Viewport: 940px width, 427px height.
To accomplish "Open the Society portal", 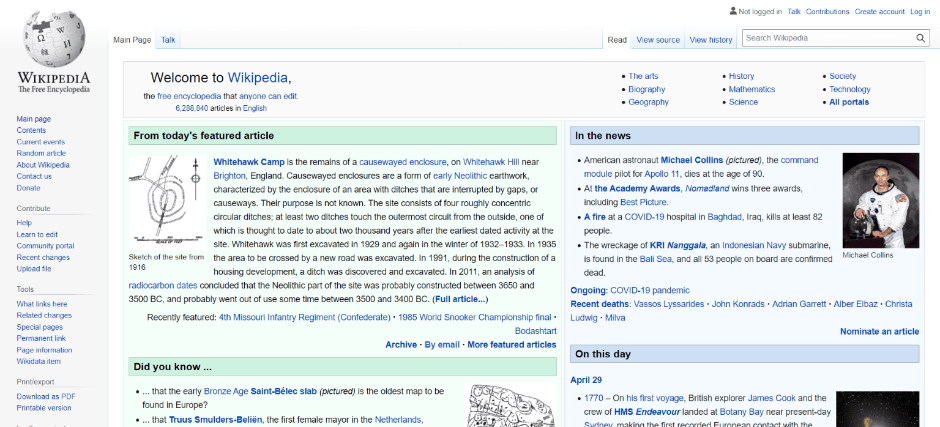I will pos(842,76).
